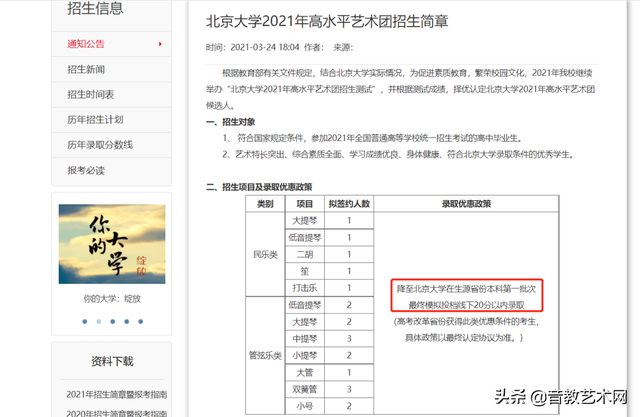This screenshot has width=640, height=417.
Task: Click the article title 北京大学2021年高水平艺术团招生简章
Action: coord(327,21)
